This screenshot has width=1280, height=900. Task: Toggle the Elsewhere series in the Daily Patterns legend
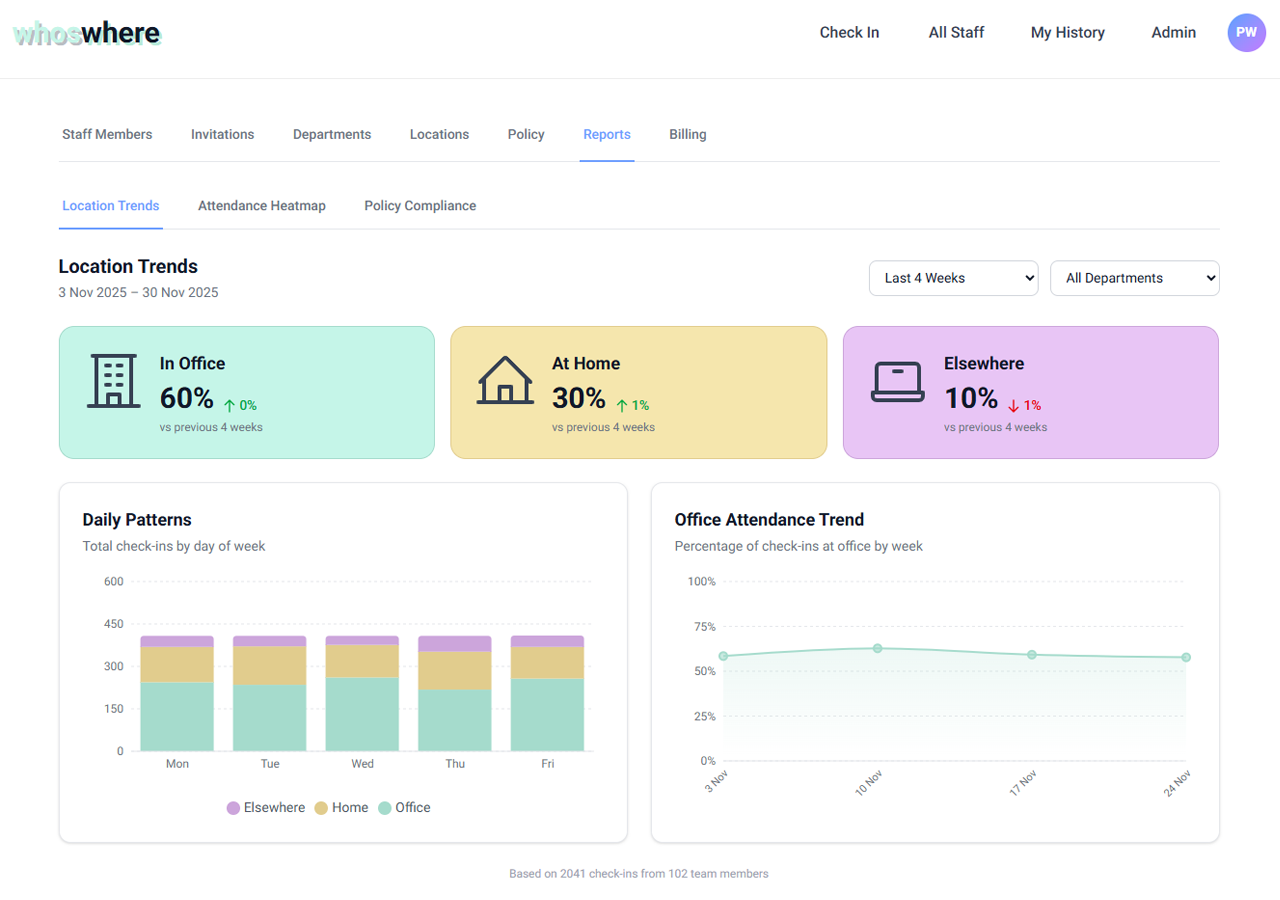(266, 807)
